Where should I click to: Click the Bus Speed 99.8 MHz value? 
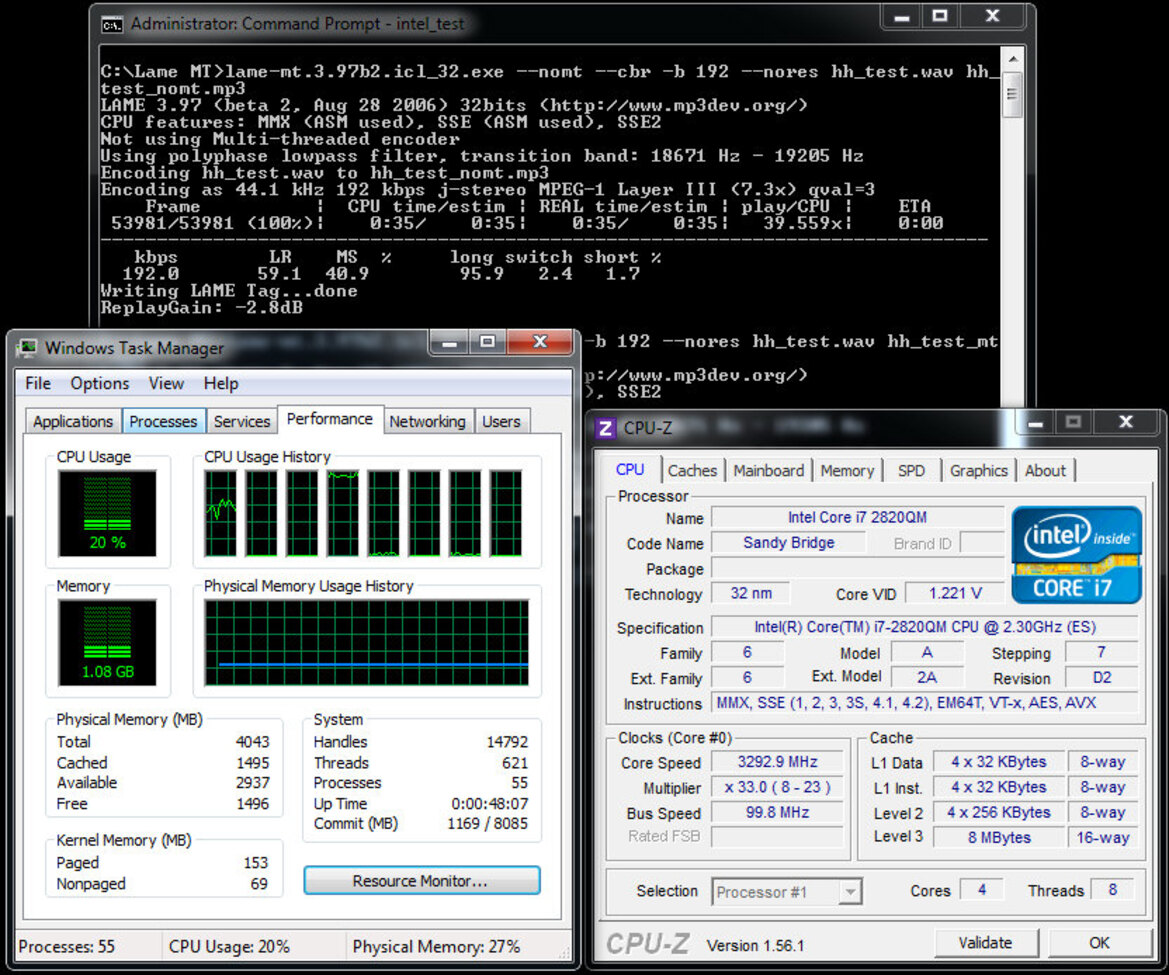point(778,812)
